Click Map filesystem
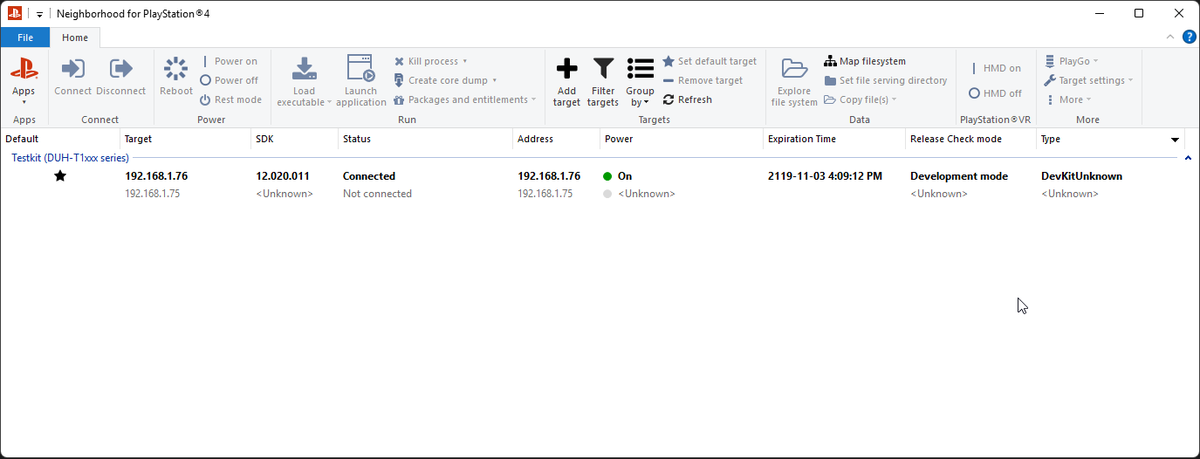This screenshot has width=1200, height=459. coord(865,61)
